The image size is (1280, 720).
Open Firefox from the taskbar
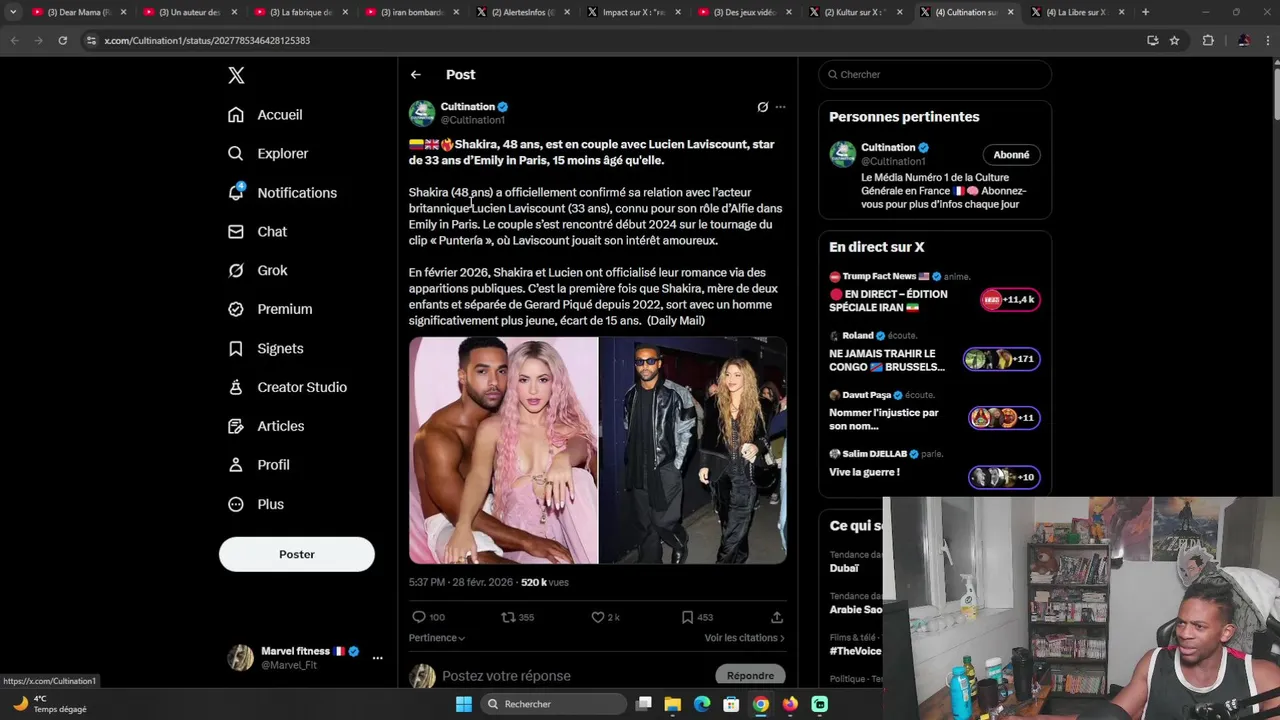point(790,704)
